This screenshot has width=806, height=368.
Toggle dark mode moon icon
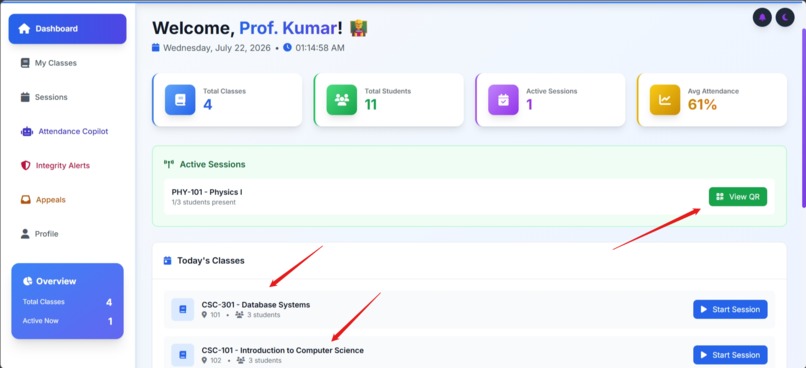pyautogui.click(x=785, y=18)
